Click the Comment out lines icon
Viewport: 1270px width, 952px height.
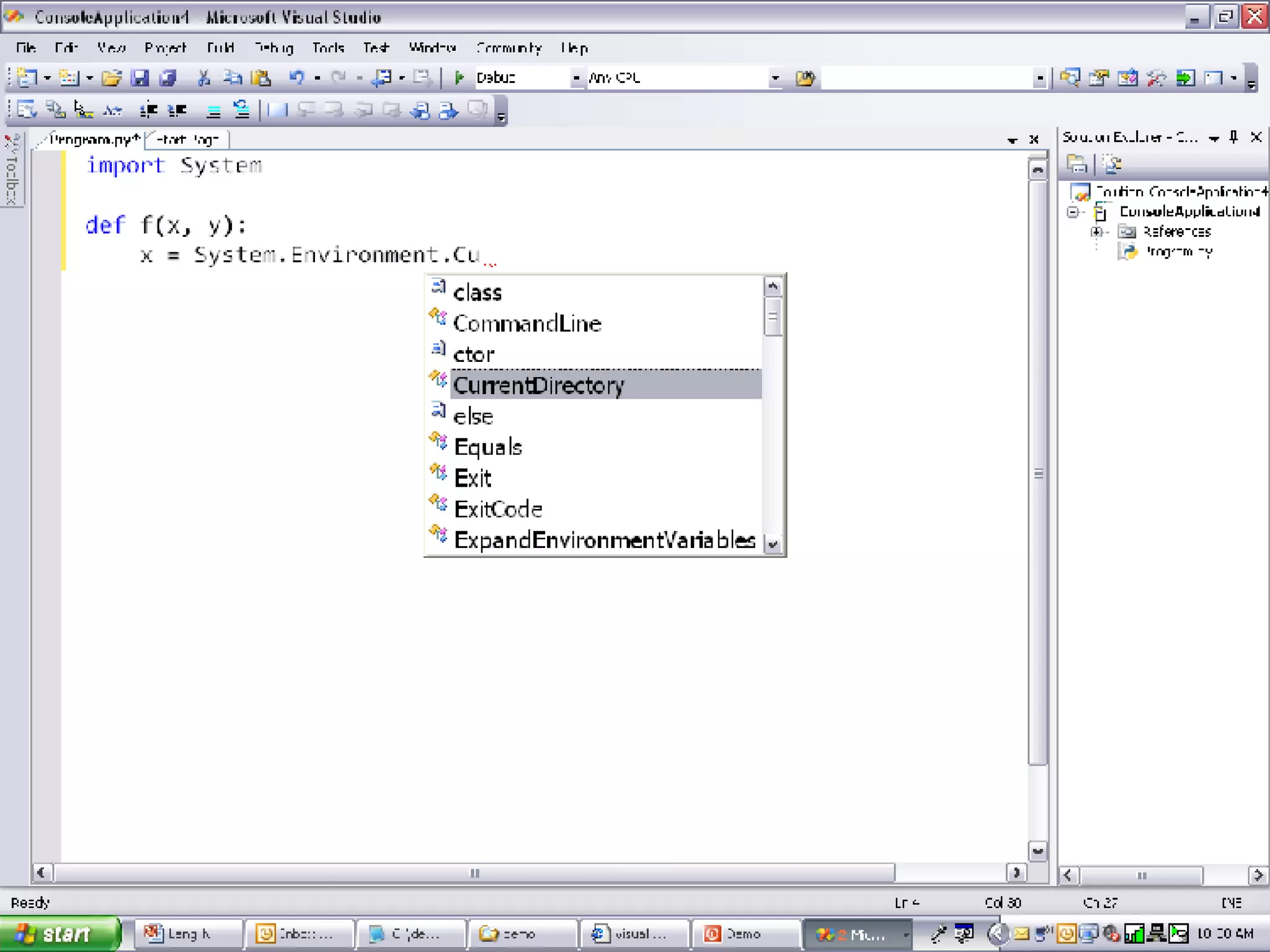click(x=213, y=111)
